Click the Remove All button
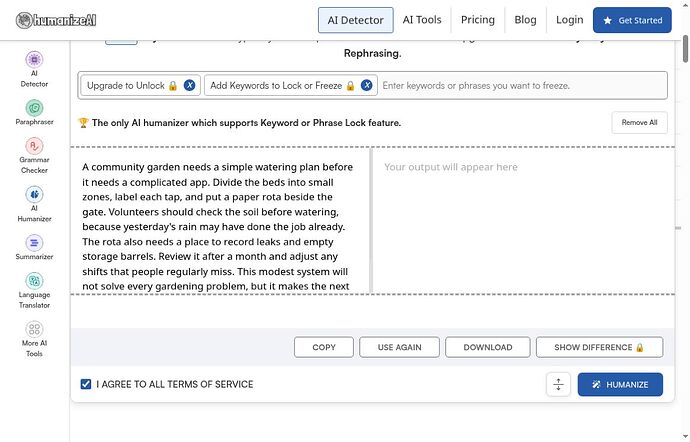Screen dimensions: 690x442 [x=639, y=122]
